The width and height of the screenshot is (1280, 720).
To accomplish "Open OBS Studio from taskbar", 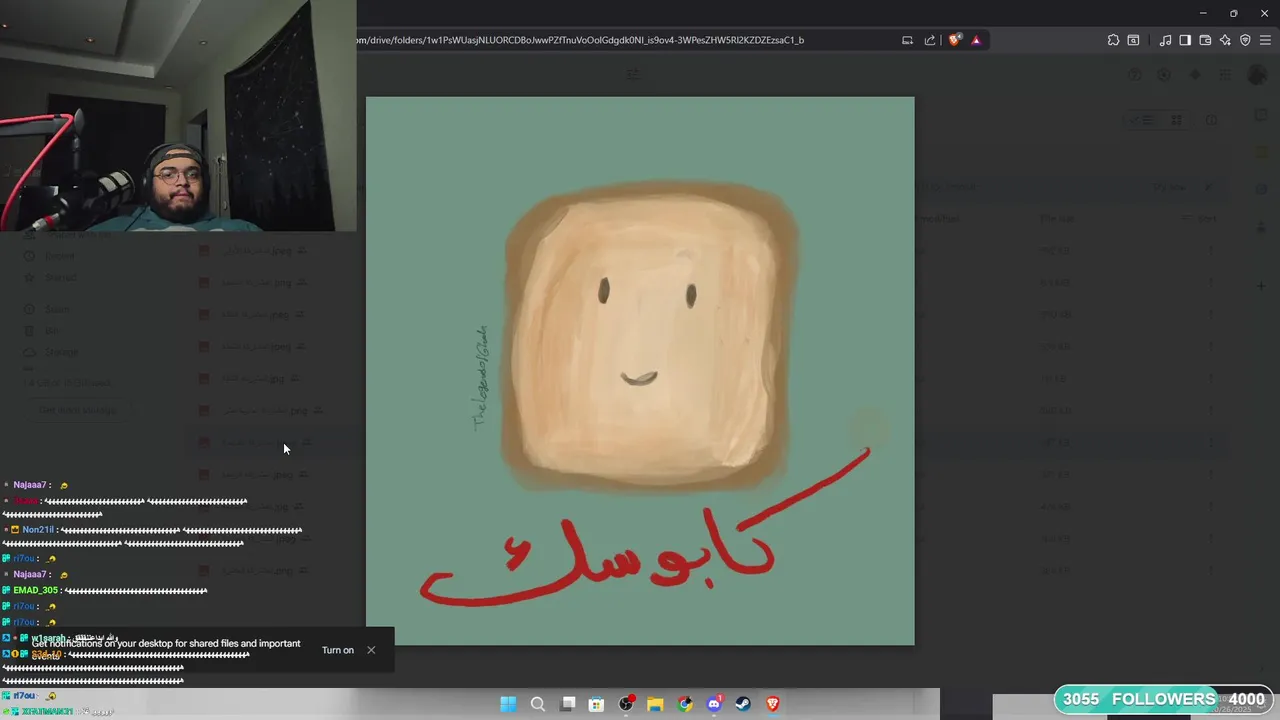I will (626, 704).
